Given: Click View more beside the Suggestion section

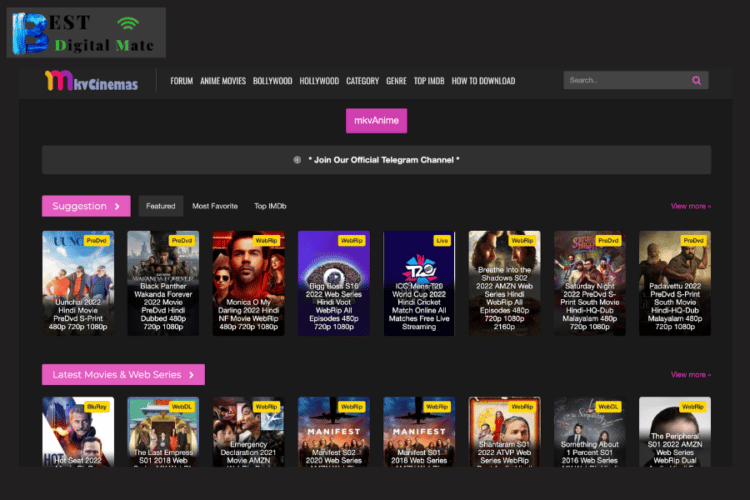Looking at the screenshot, I should (x=691, y=206).
